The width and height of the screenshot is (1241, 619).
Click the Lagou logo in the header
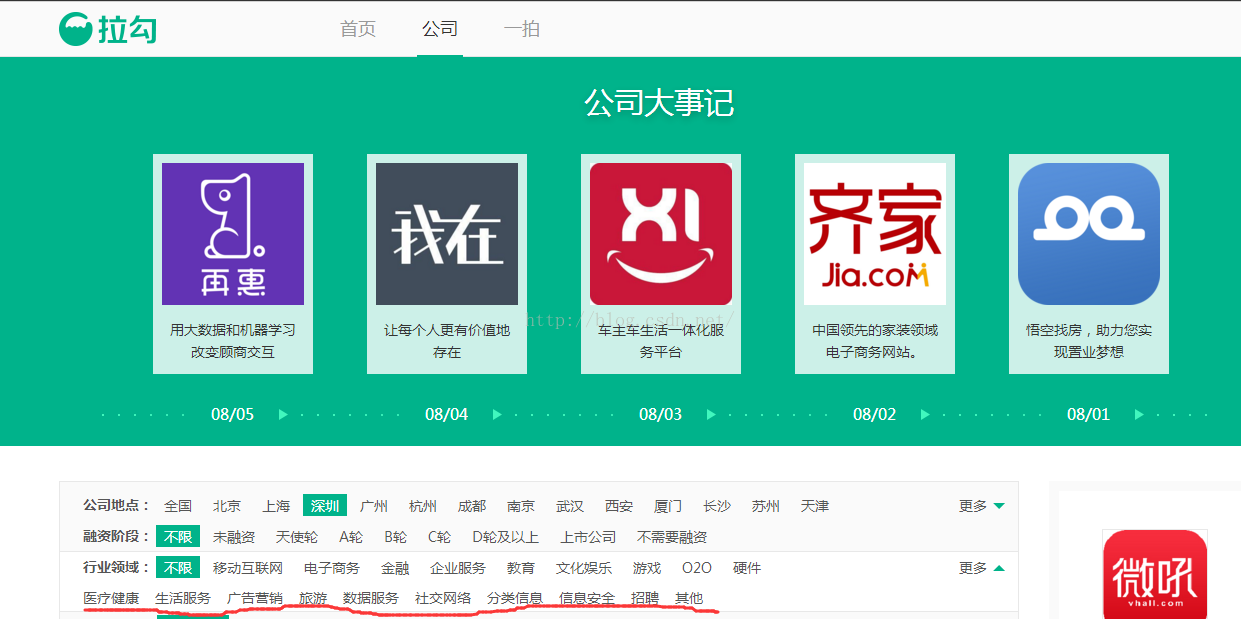[x=108, y=29]
